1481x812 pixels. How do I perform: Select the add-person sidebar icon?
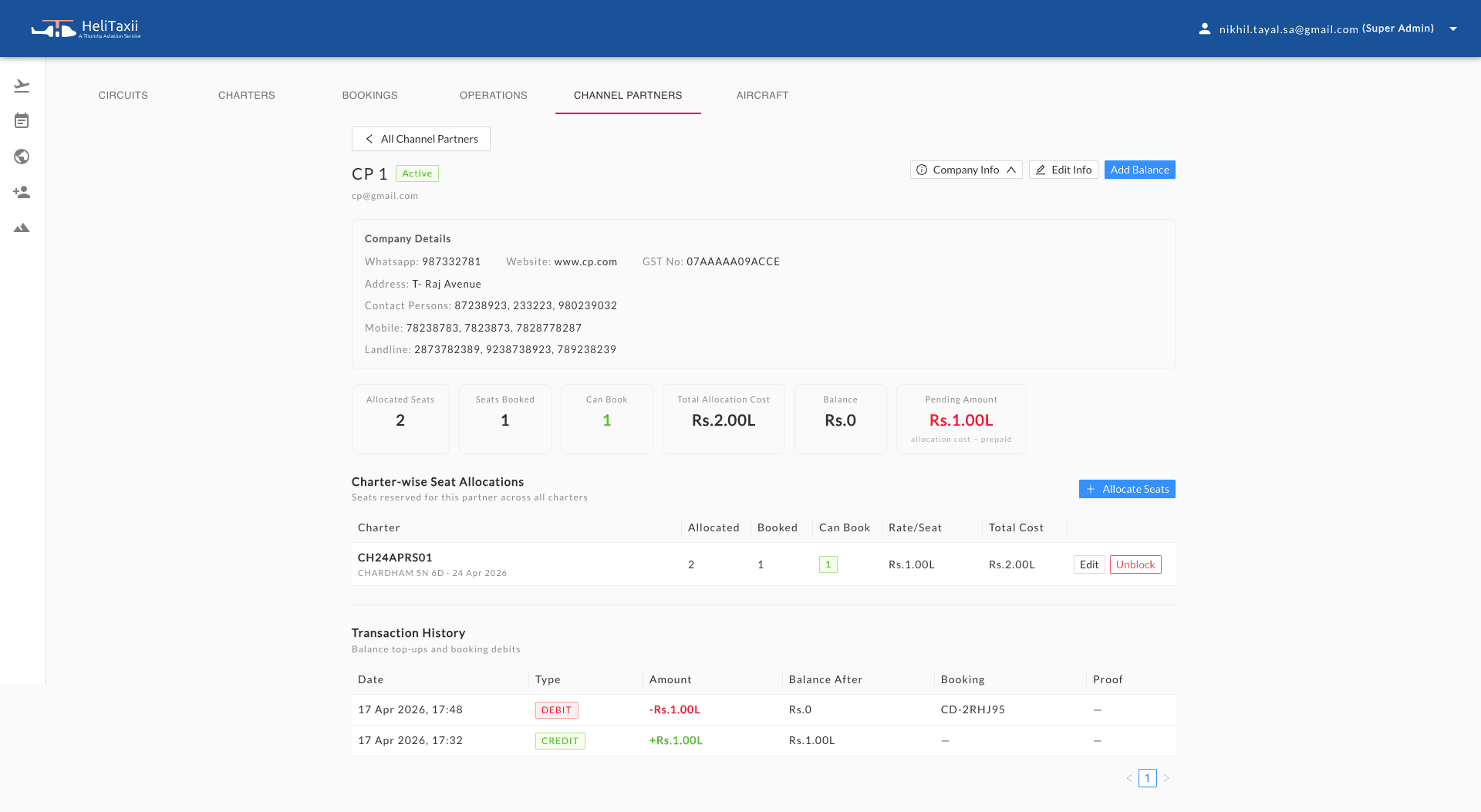(22, 192)
